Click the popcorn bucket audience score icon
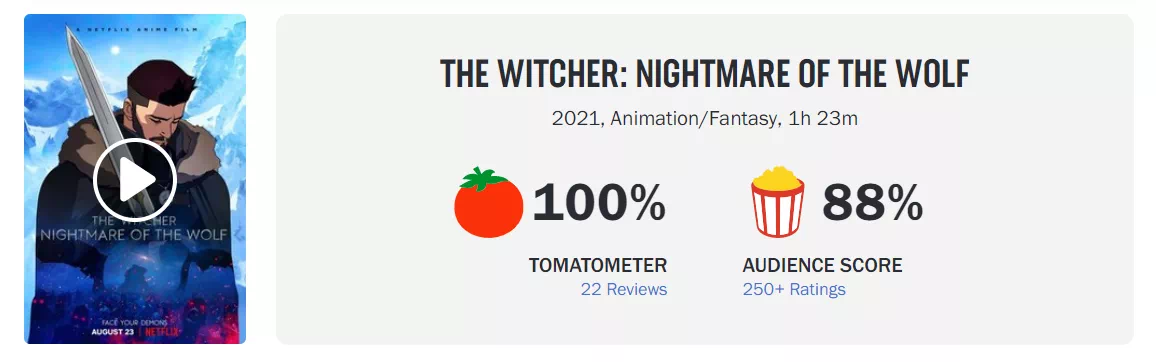This screenshot has width=1156, height=362. [778, 202]
